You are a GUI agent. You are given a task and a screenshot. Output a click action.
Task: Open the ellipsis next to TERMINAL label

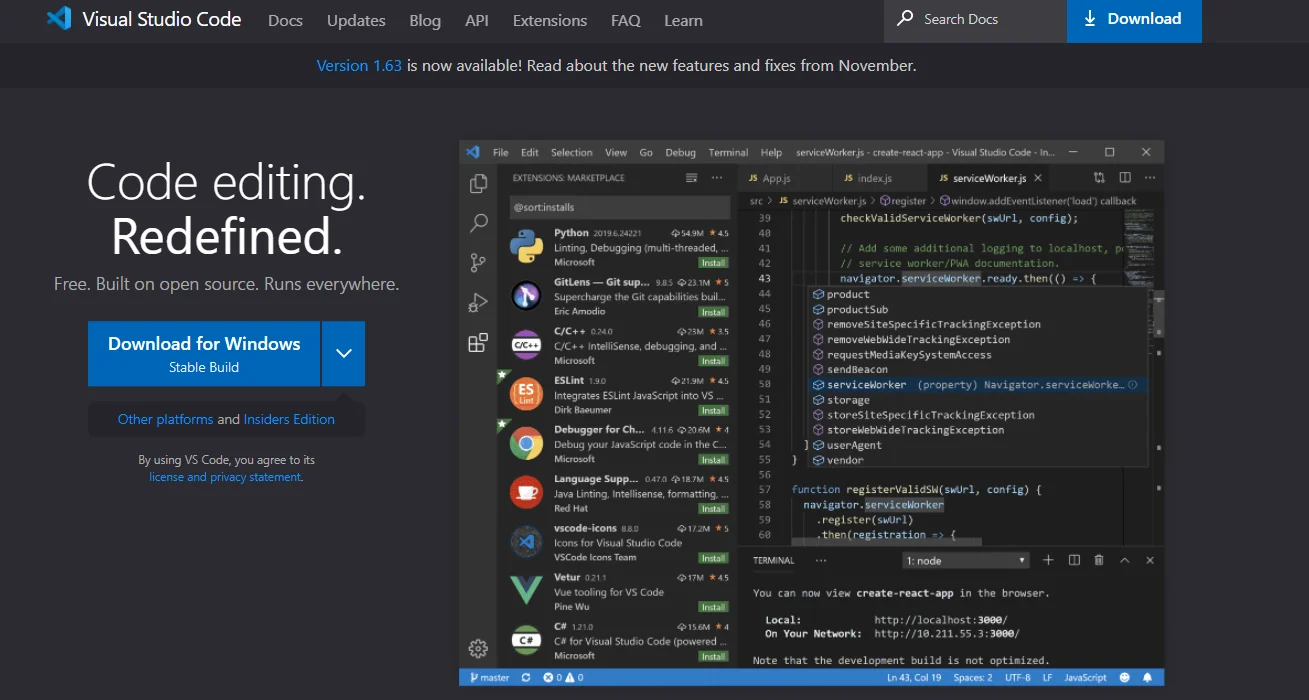pyautogui.click(x=821, y=560)
